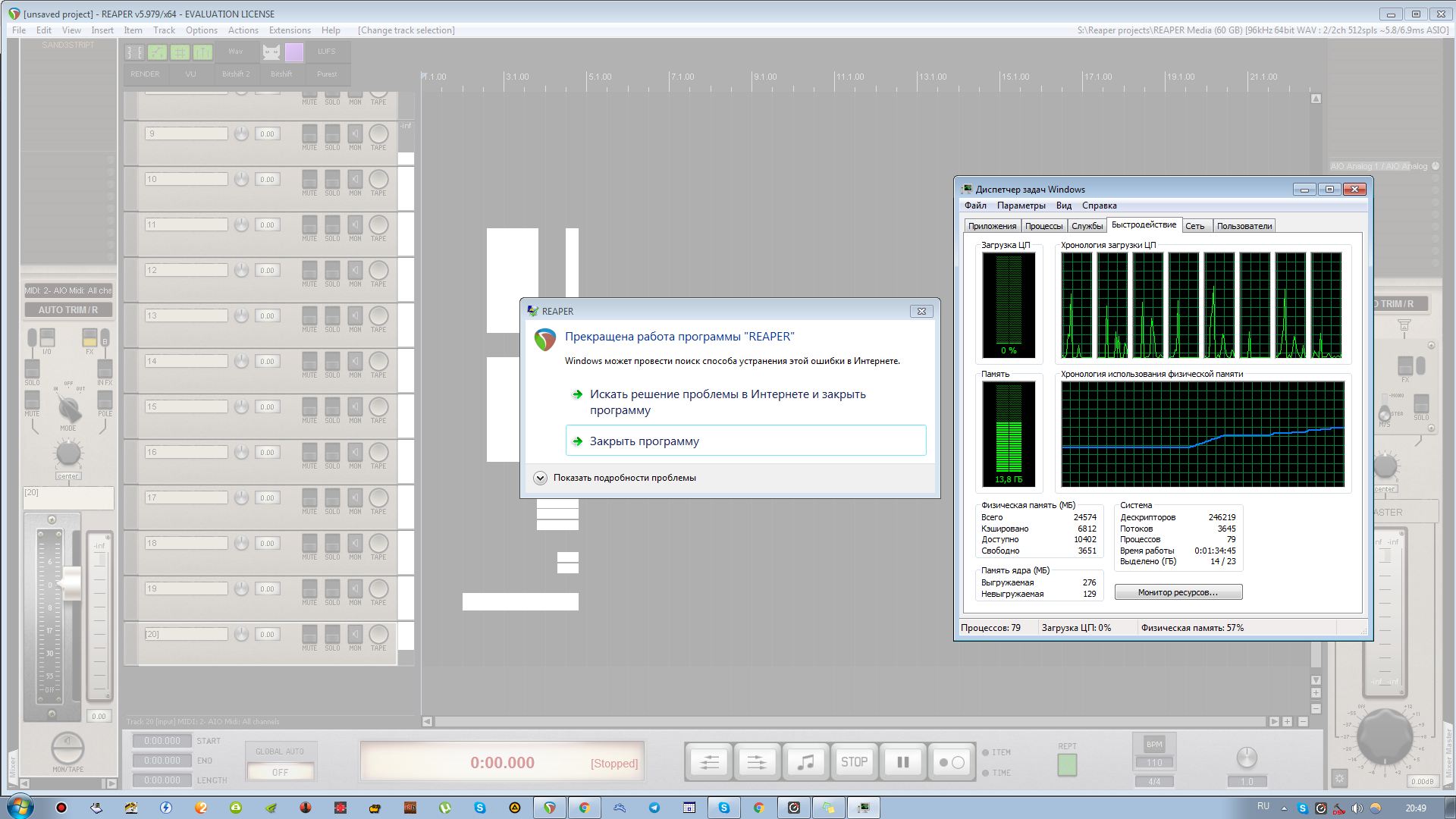Click the Bitshift 2 toolbar button

click(236, 74)
